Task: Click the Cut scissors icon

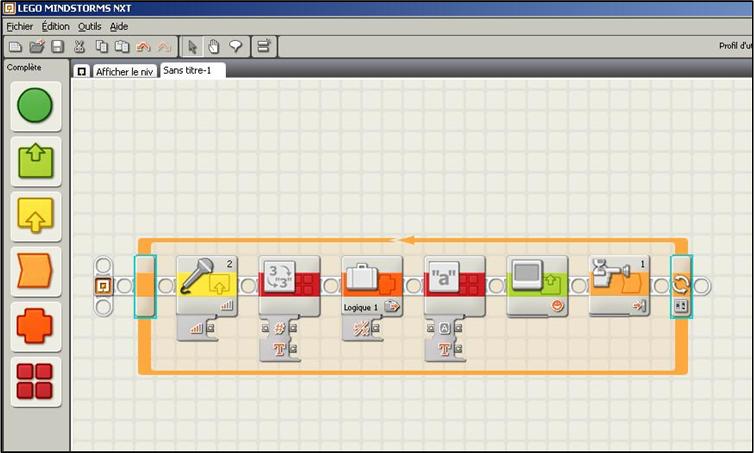Action: (x=80, y=47)
